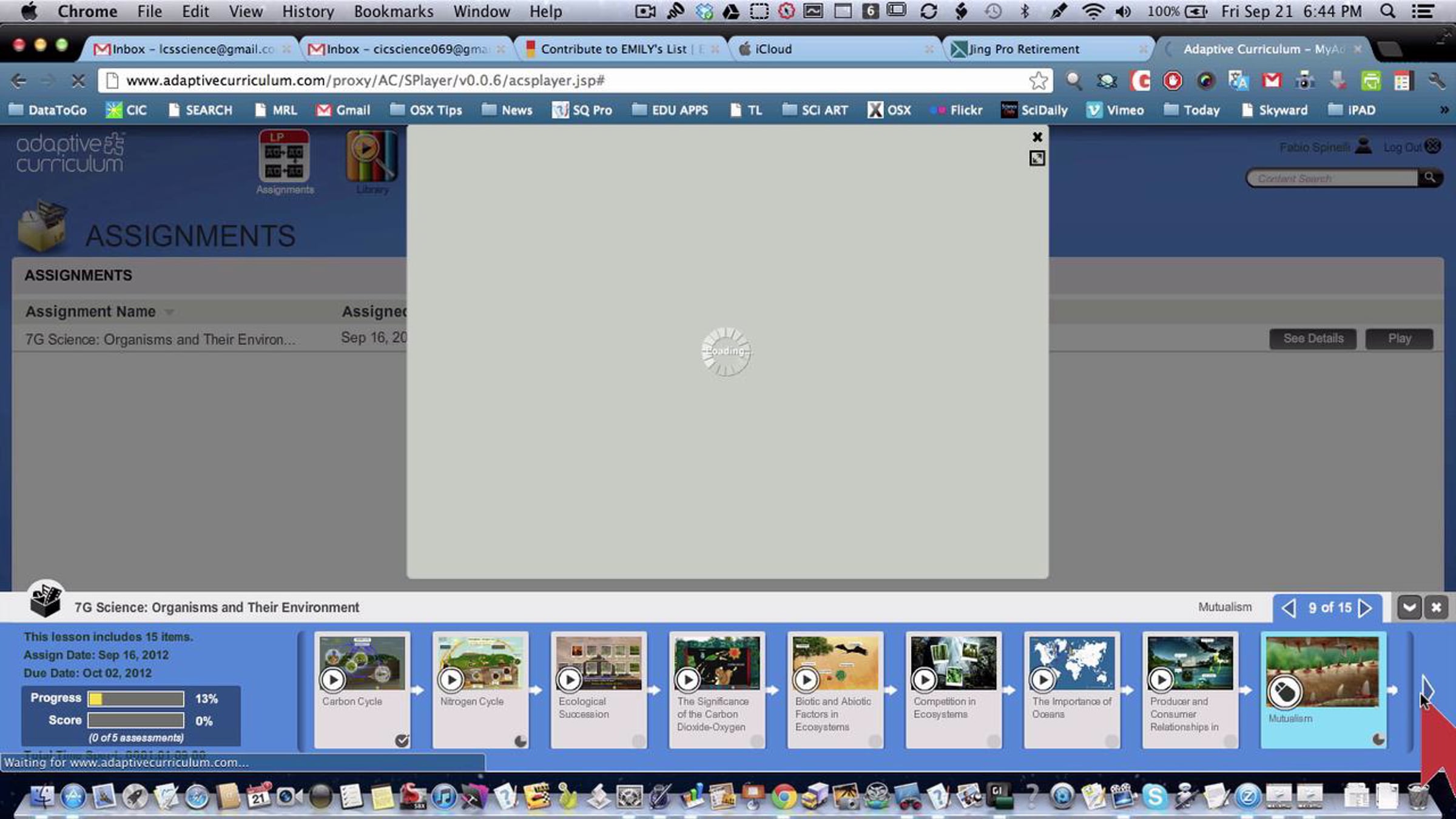Open the Bookmarks menu
The width and height of the screenshot is (1456, 819).
[393, 12]
